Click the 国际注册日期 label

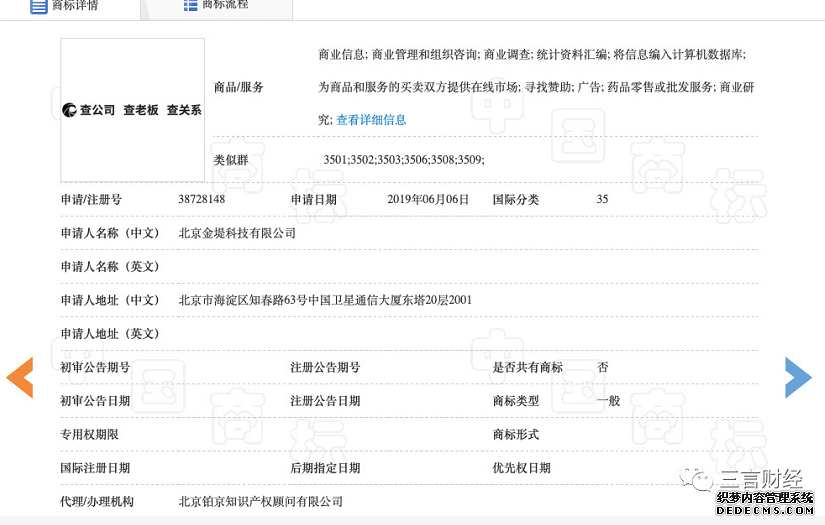[x=95, y=468]
